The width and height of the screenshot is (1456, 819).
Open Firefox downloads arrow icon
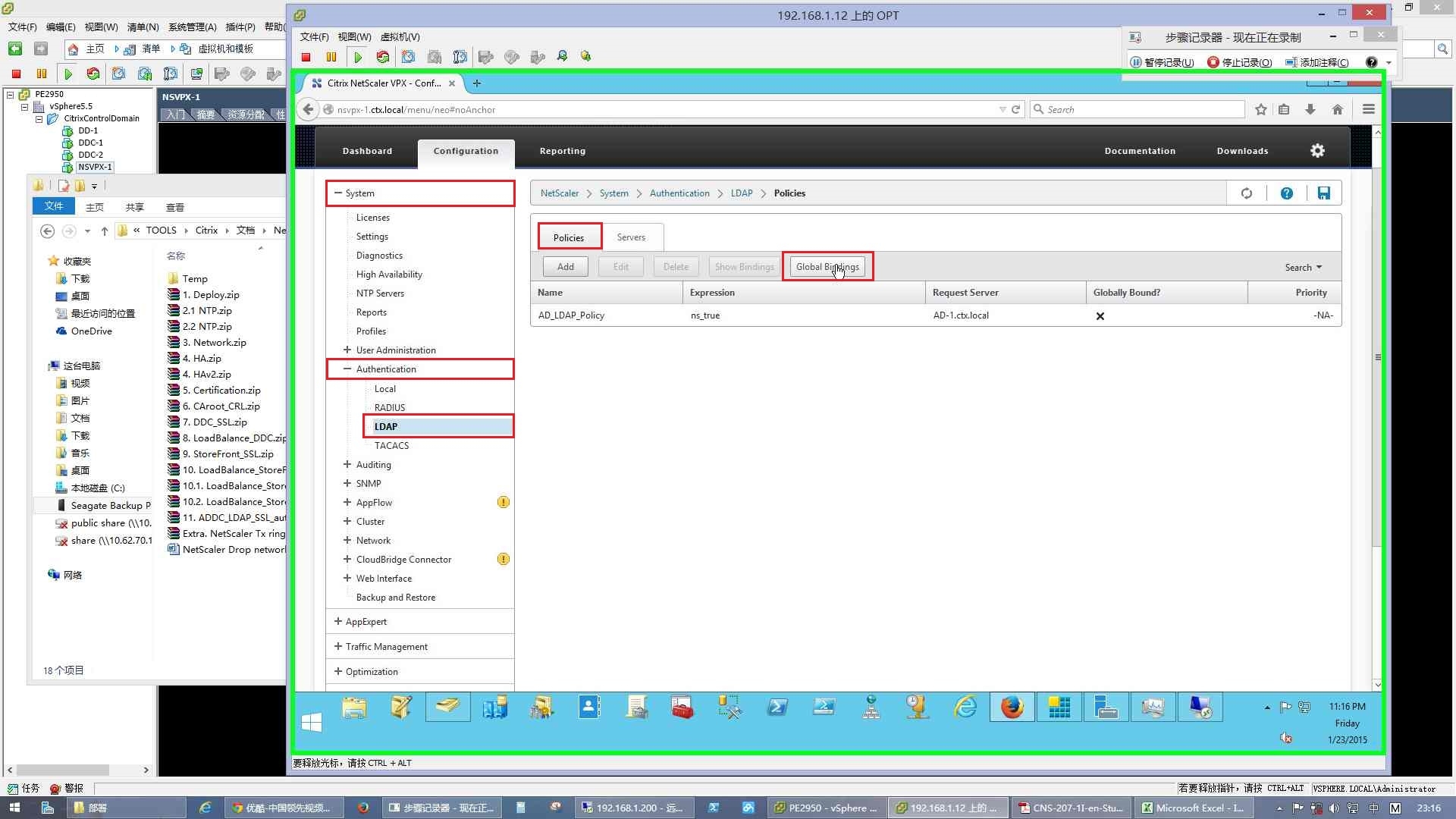click(1310, 109)
